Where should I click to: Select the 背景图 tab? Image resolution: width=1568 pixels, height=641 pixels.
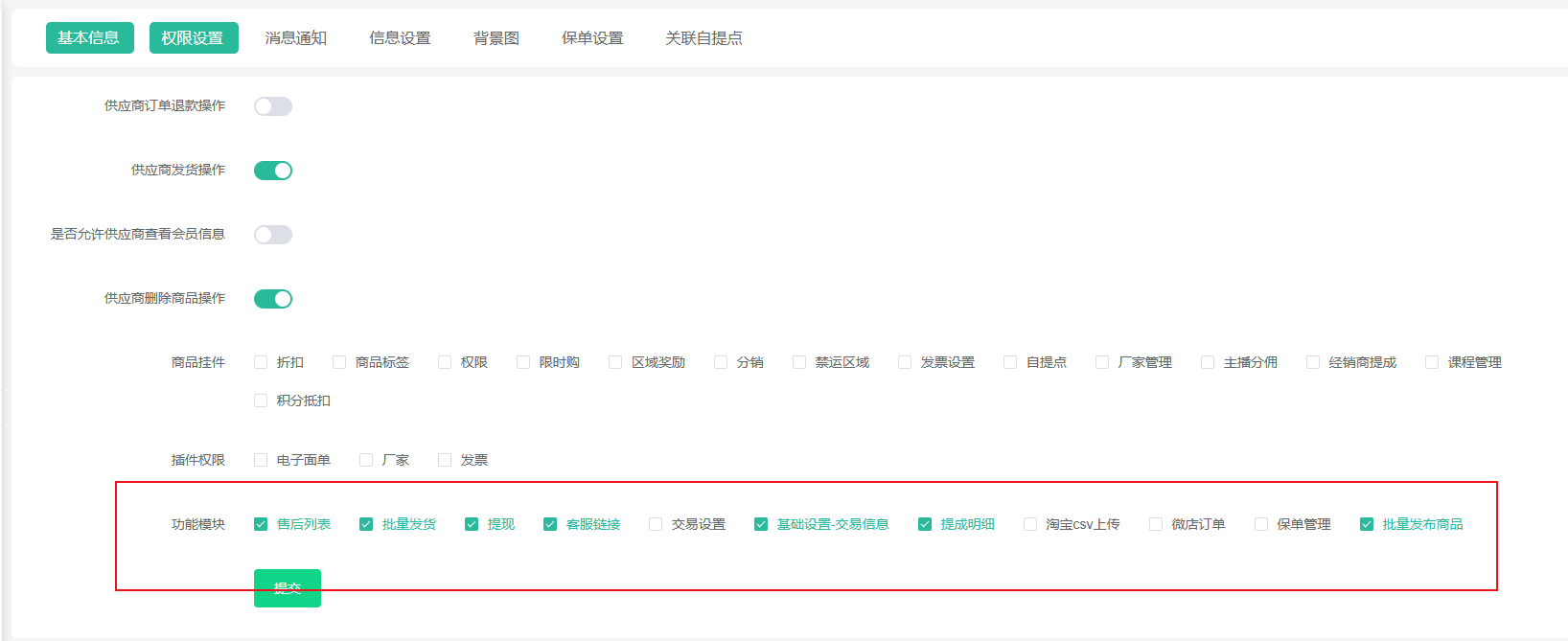coord(496,37)
